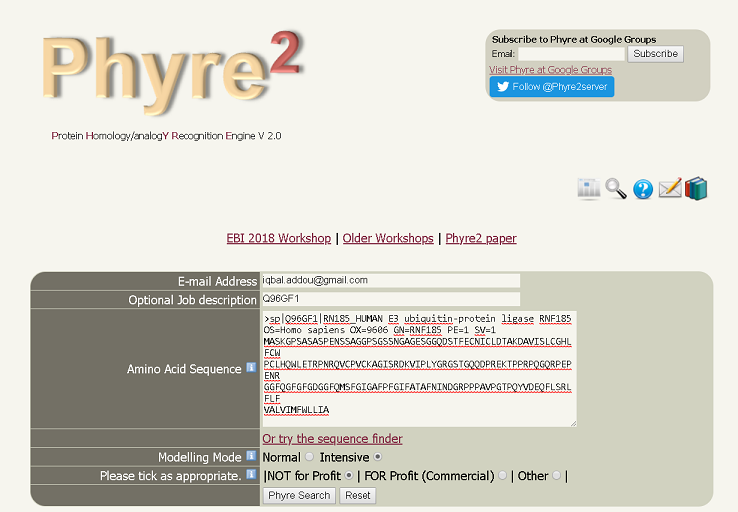
Task: Open the books icon
Action: click(x=696, y=189)
